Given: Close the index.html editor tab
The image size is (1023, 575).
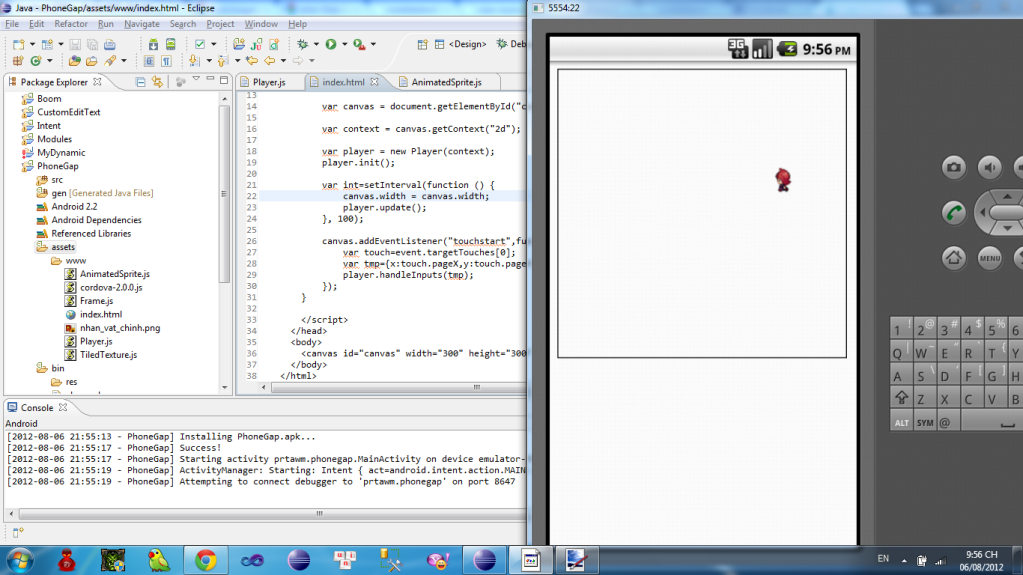Looking at the screenshot, I should pyautogui.click(x=374, y=82).
